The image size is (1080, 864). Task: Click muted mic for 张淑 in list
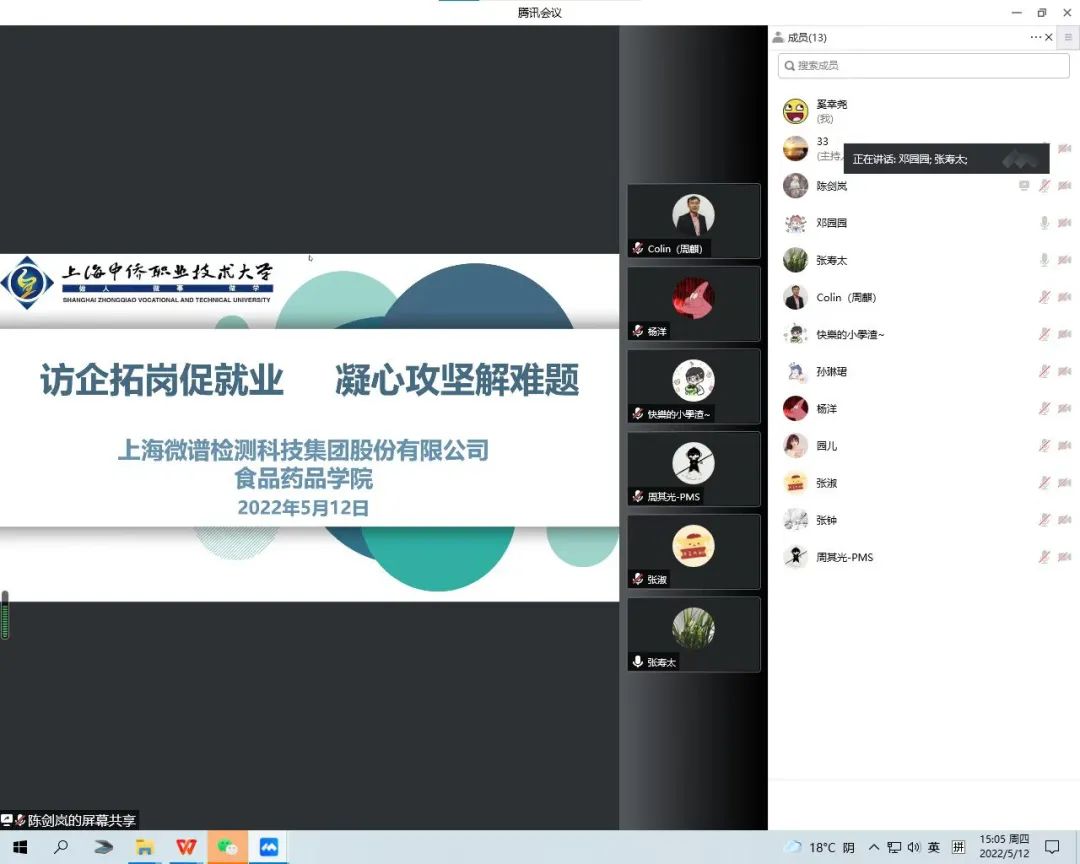click(1044, 483)
